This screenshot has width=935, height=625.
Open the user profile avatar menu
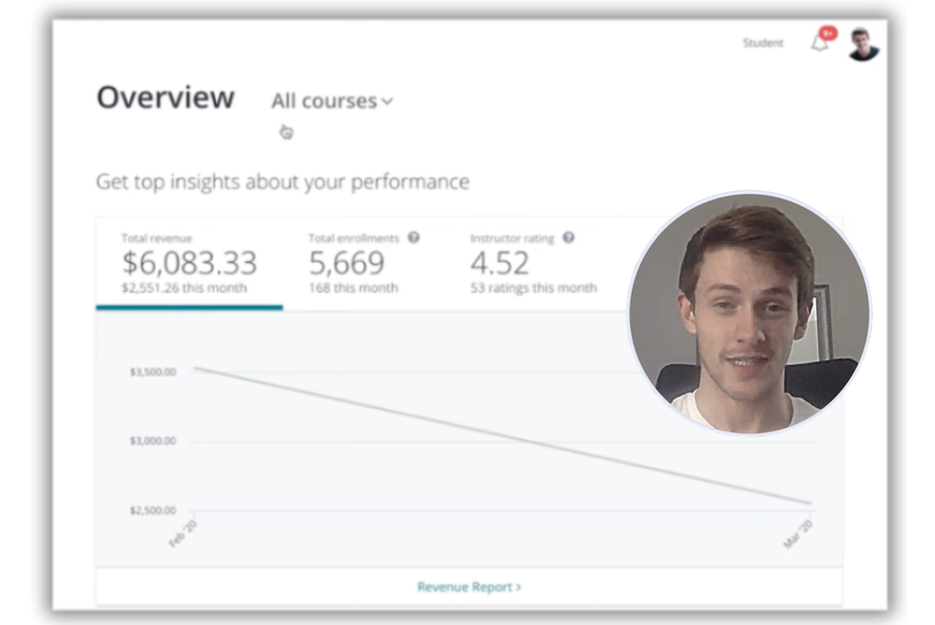point(863,44)
